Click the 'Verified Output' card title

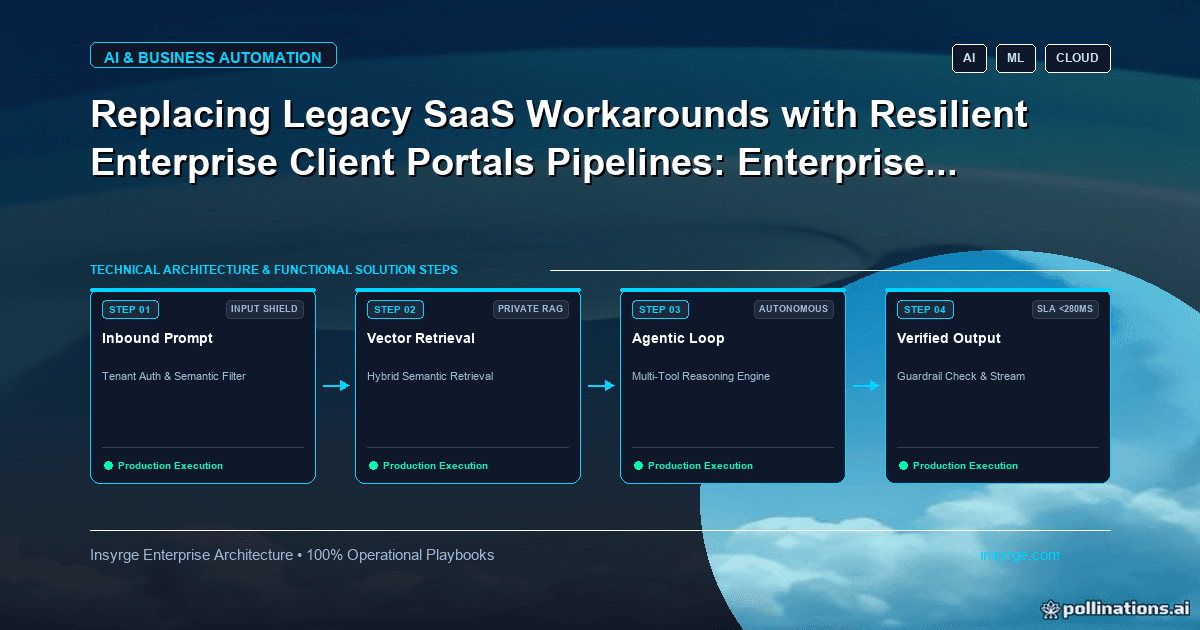tap(949, 338)
